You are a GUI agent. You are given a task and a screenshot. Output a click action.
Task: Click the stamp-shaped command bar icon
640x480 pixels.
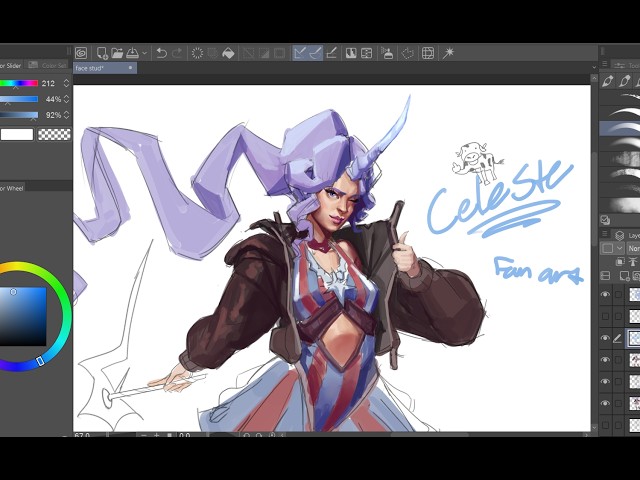point(387,53)
